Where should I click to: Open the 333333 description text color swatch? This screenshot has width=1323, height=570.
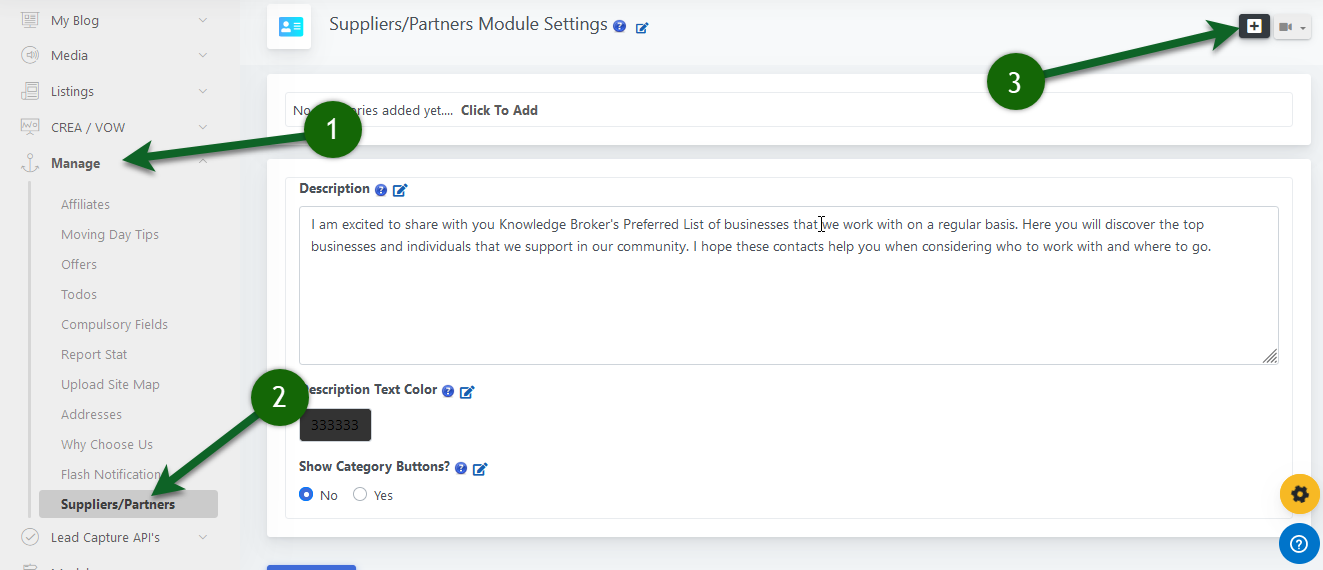pyautogui.click(x=335, y=425)
